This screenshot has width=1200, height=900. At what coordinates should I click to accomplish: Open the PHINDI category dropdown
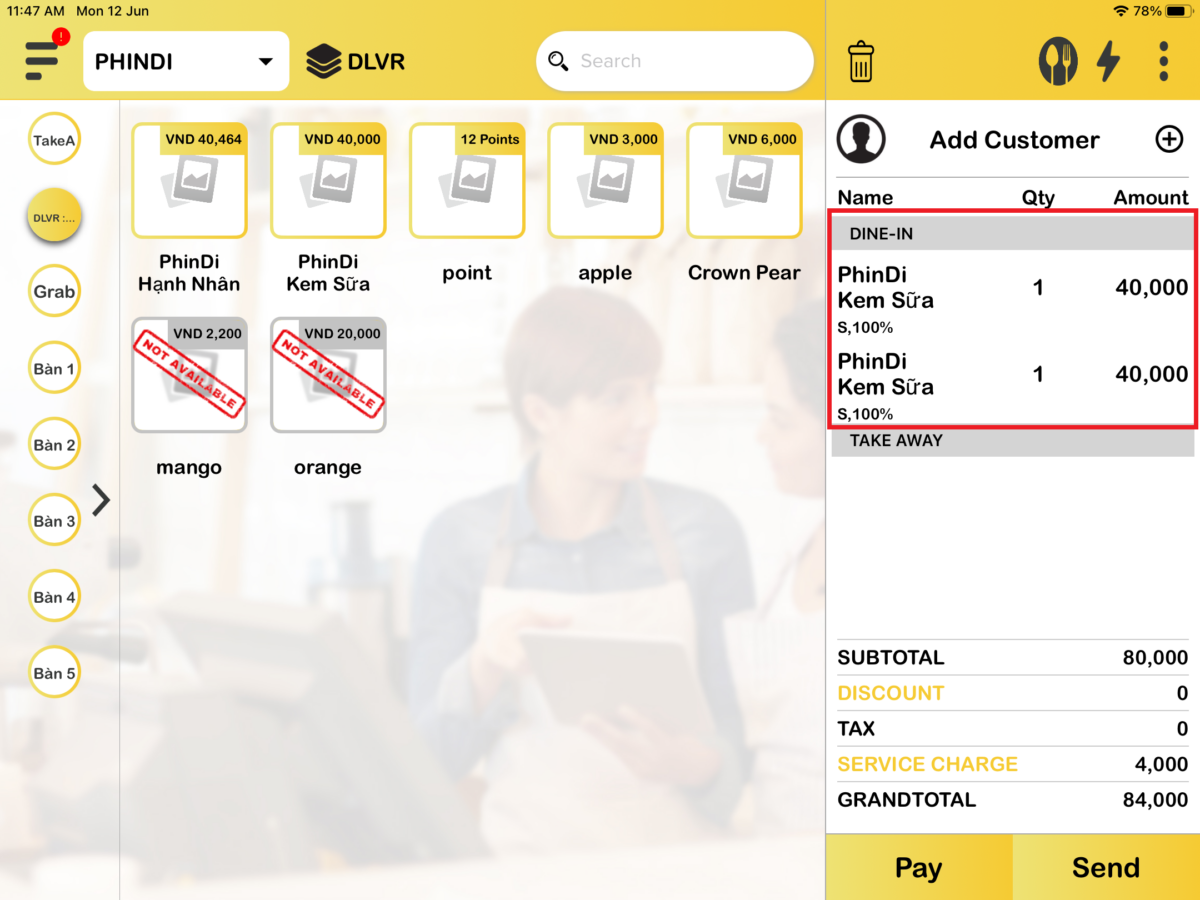185,60
